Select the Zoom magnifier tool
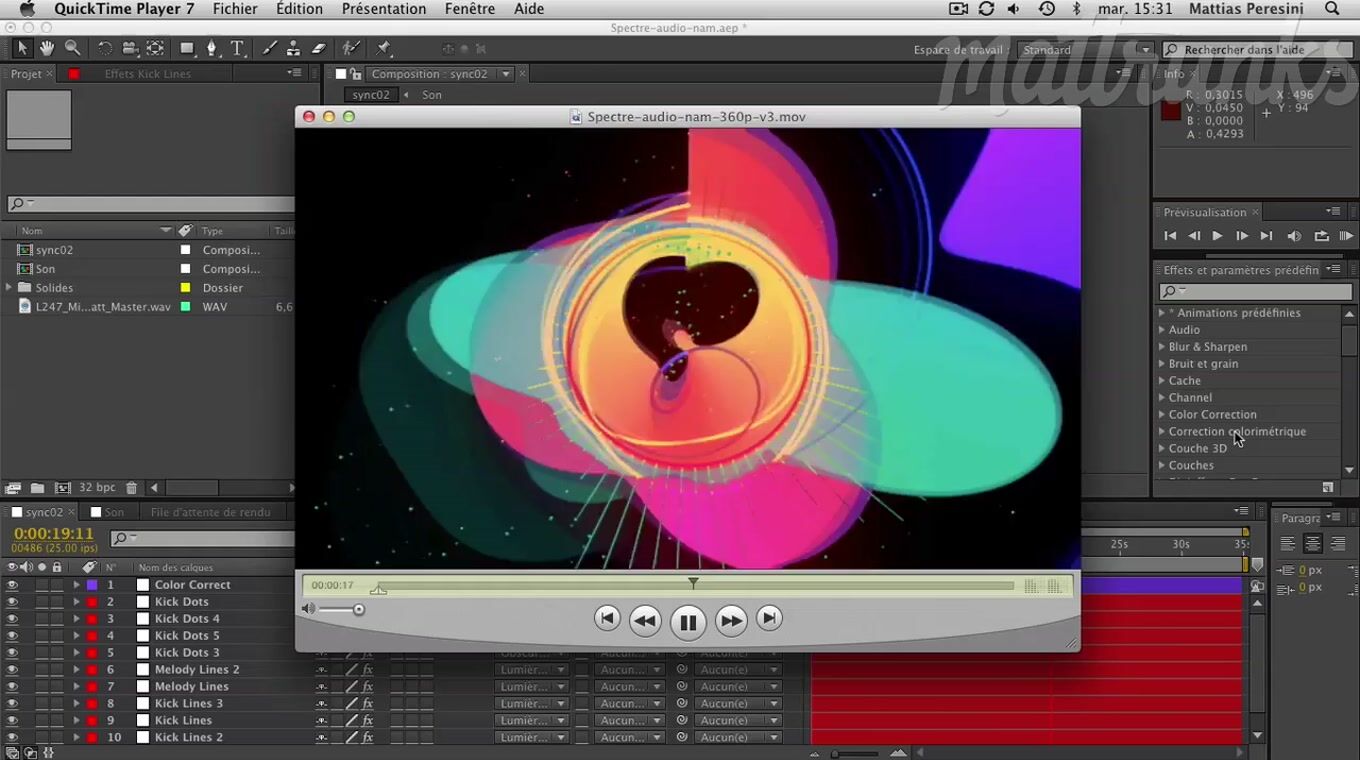 tap(72, 48)
